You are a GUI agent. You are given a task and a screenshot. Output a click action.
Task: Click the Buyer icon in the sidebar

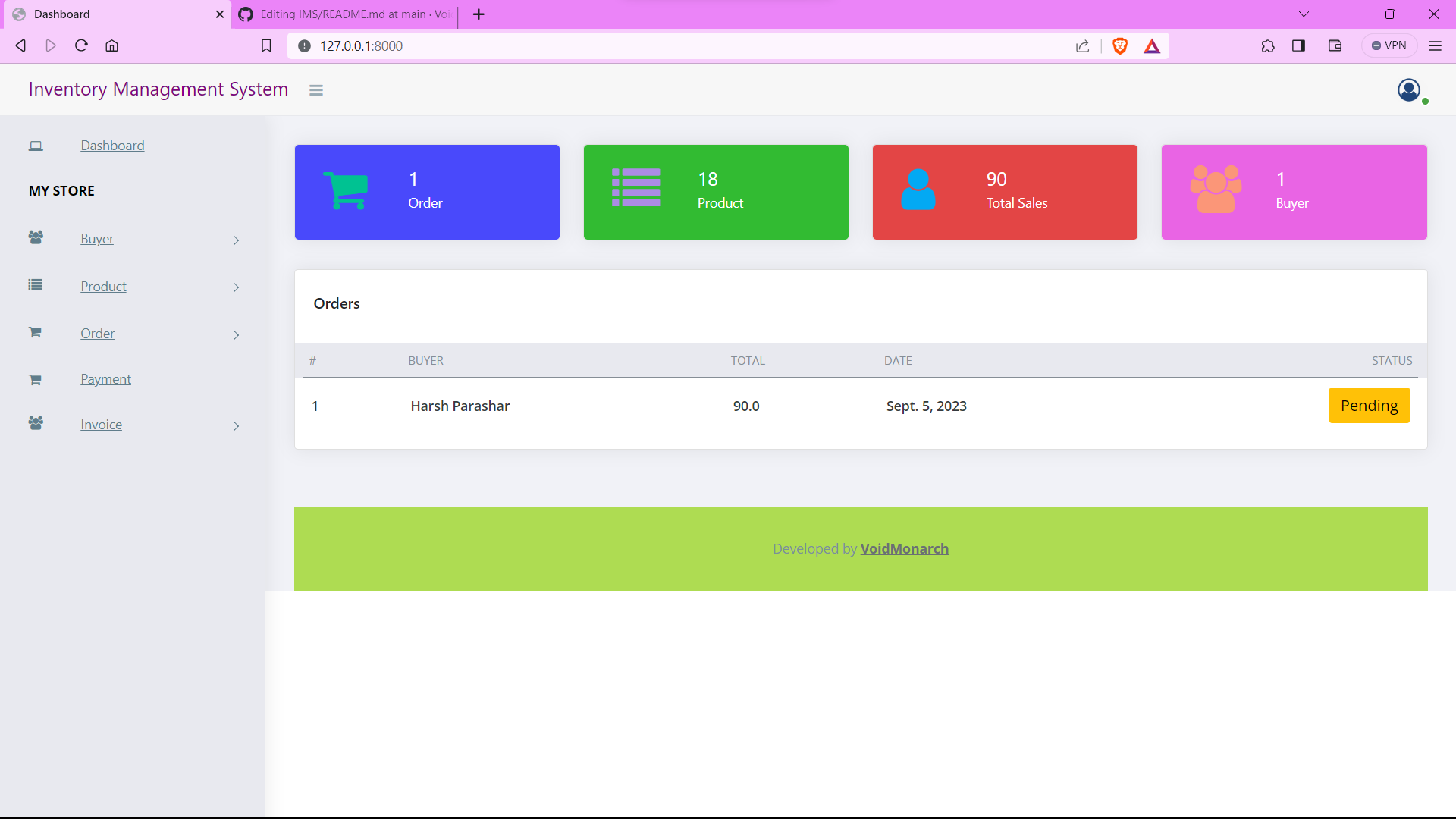(36, 237)
